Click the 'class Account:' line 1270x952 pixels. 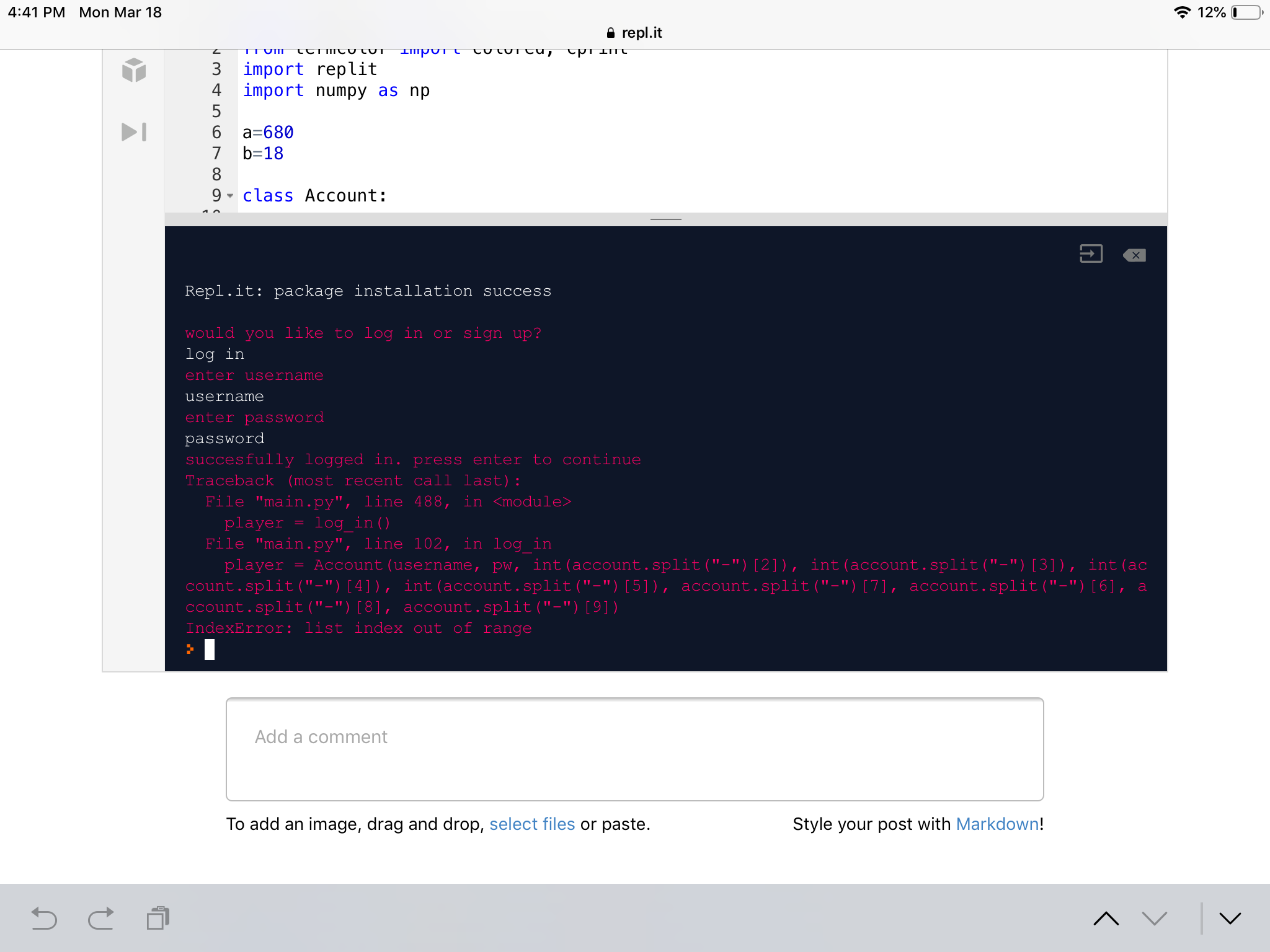314,196
